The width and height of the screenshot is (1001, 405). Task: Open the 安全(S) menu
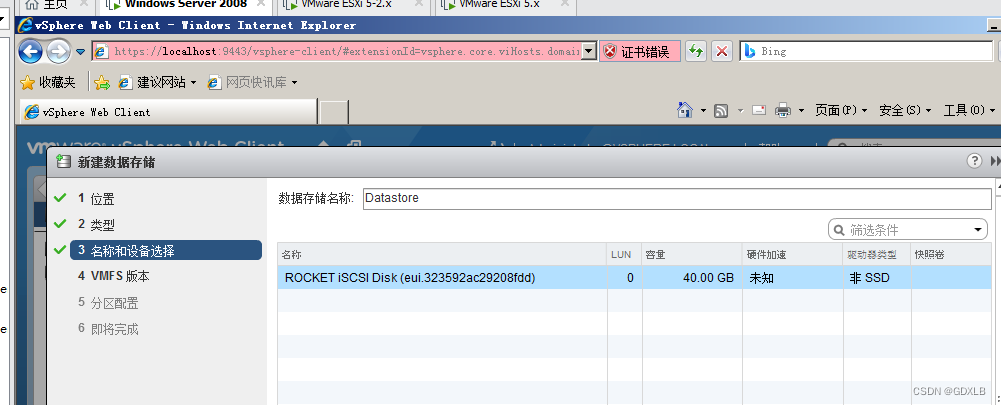[x=905, y=111]
